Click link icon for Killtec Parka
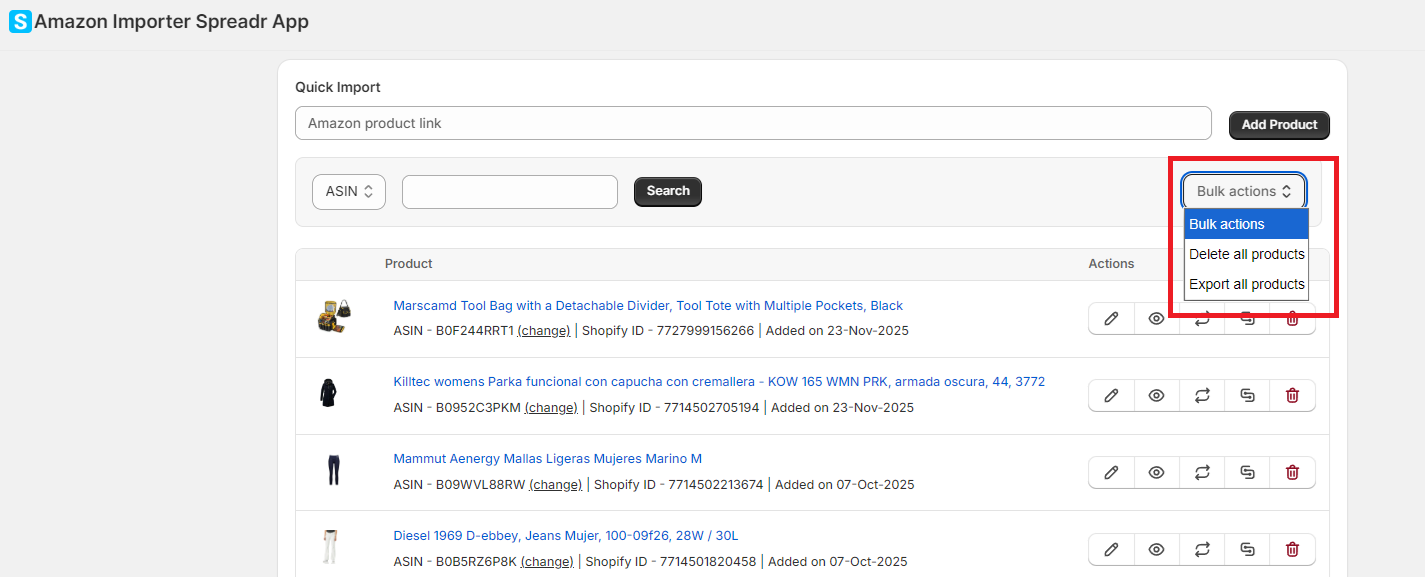Screen dimensions: 1425x578 (1247, 395)
